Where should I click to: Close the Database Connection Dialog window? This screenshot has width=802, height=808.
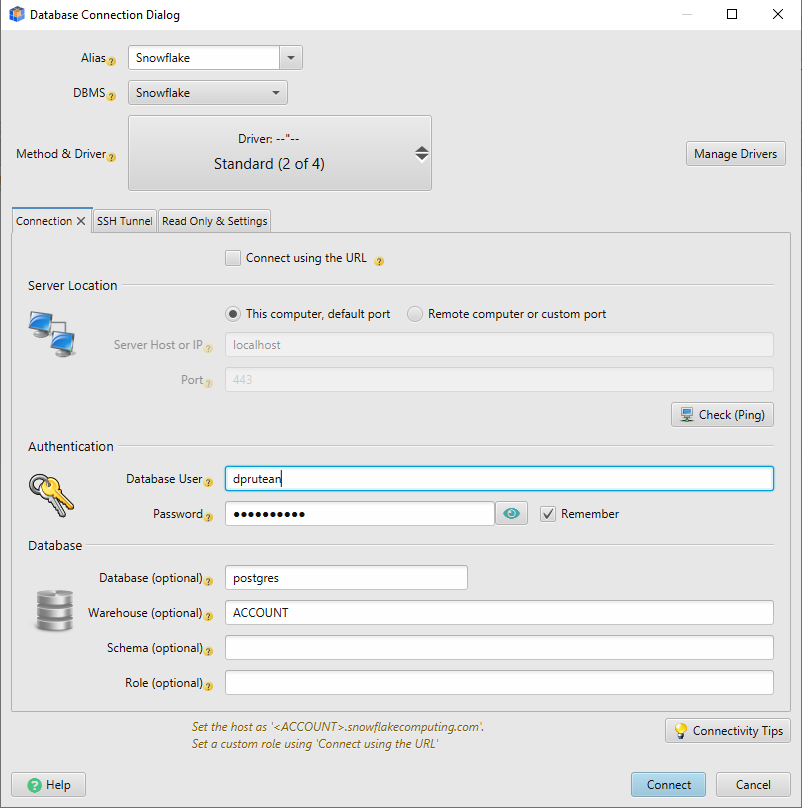778,14
